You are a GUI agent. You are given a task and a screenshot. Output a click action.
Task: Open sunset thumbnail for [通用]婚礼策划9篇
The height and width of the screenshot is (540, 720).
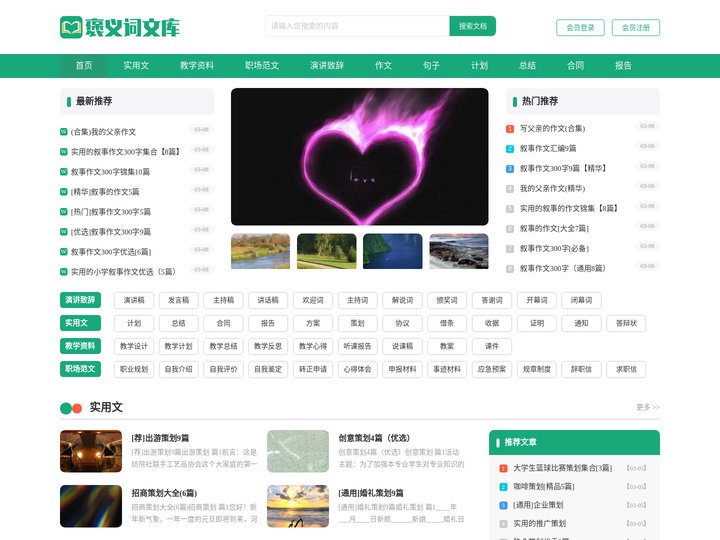tap(298, 506)
